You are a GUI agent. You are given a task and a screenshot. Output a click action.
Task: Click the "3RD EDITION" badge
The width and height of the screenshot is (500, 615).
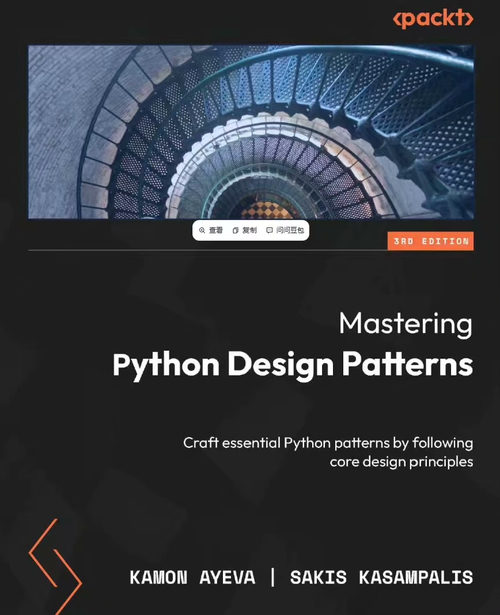coord(431,241)
